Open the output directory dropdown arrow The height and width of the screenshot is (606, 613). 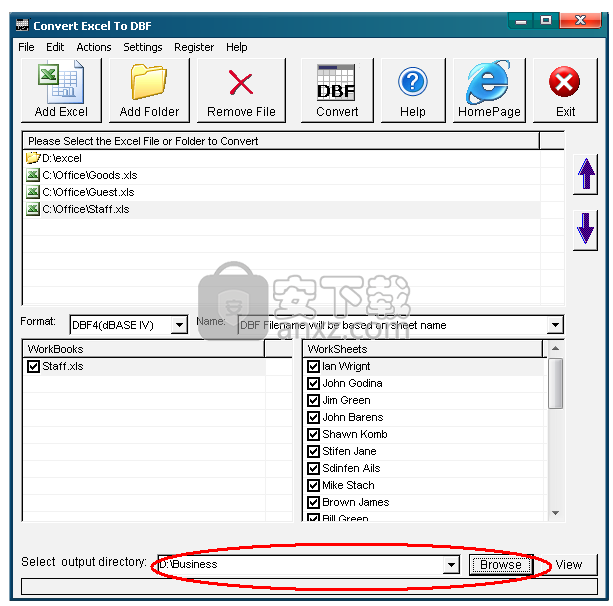click(x=451, y=565)
